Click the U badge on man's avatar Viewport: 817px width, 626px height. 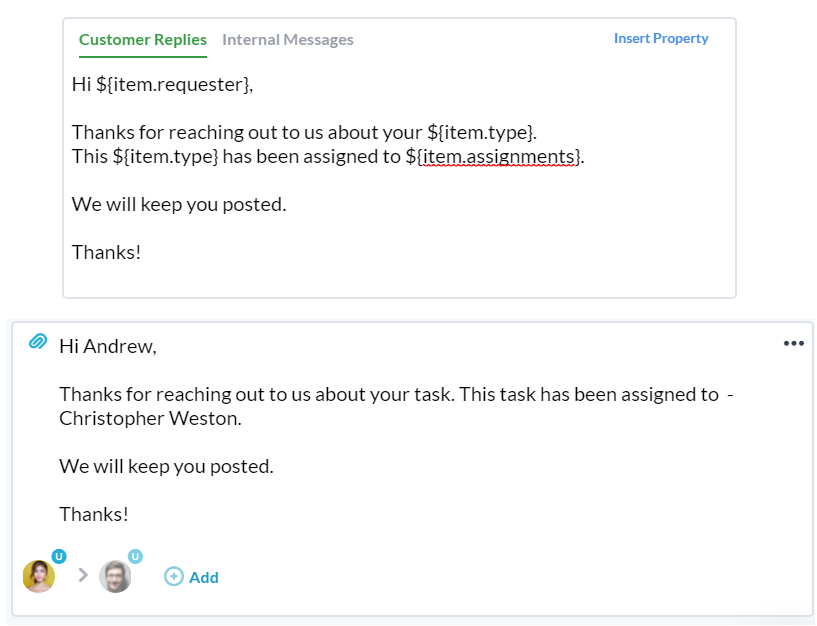pyautogui.click(x=135, y=556)
